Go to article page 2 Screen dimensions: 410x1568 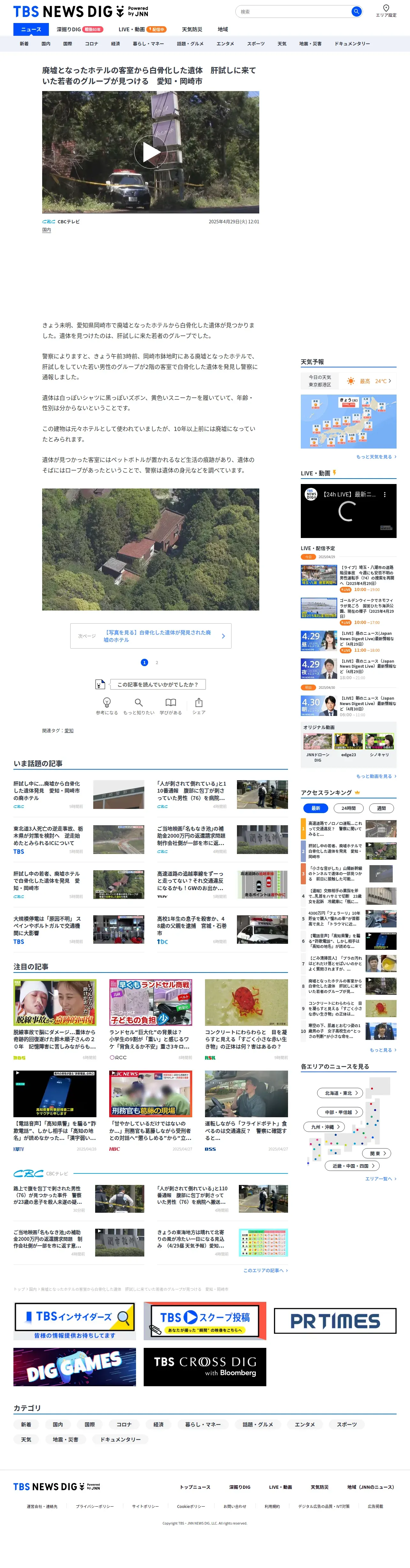click(157, 662)
